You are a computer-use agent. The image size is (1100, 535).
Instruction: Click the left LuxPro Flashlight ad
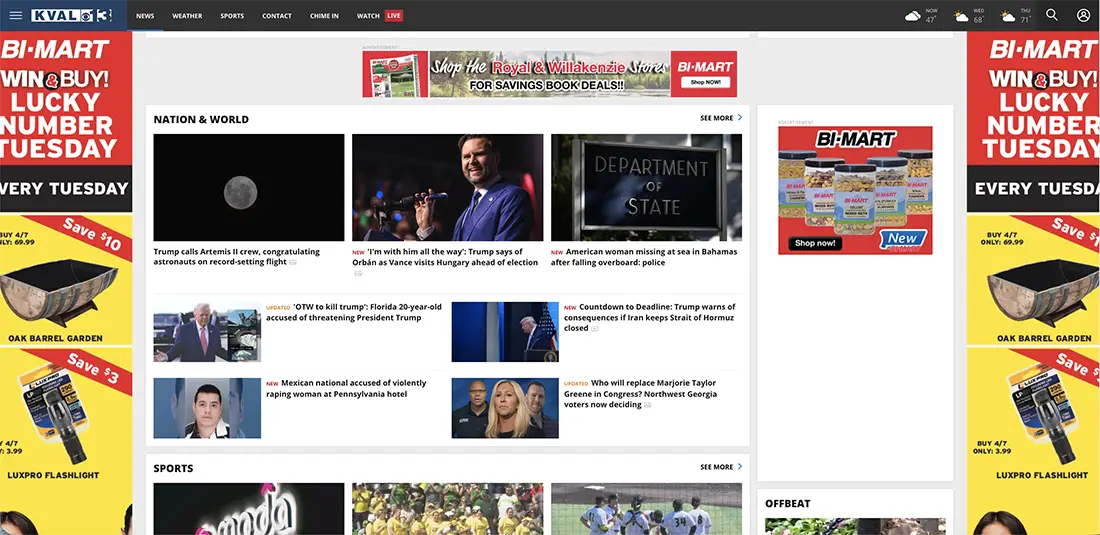pyautogui.click(x=66, y=417)
